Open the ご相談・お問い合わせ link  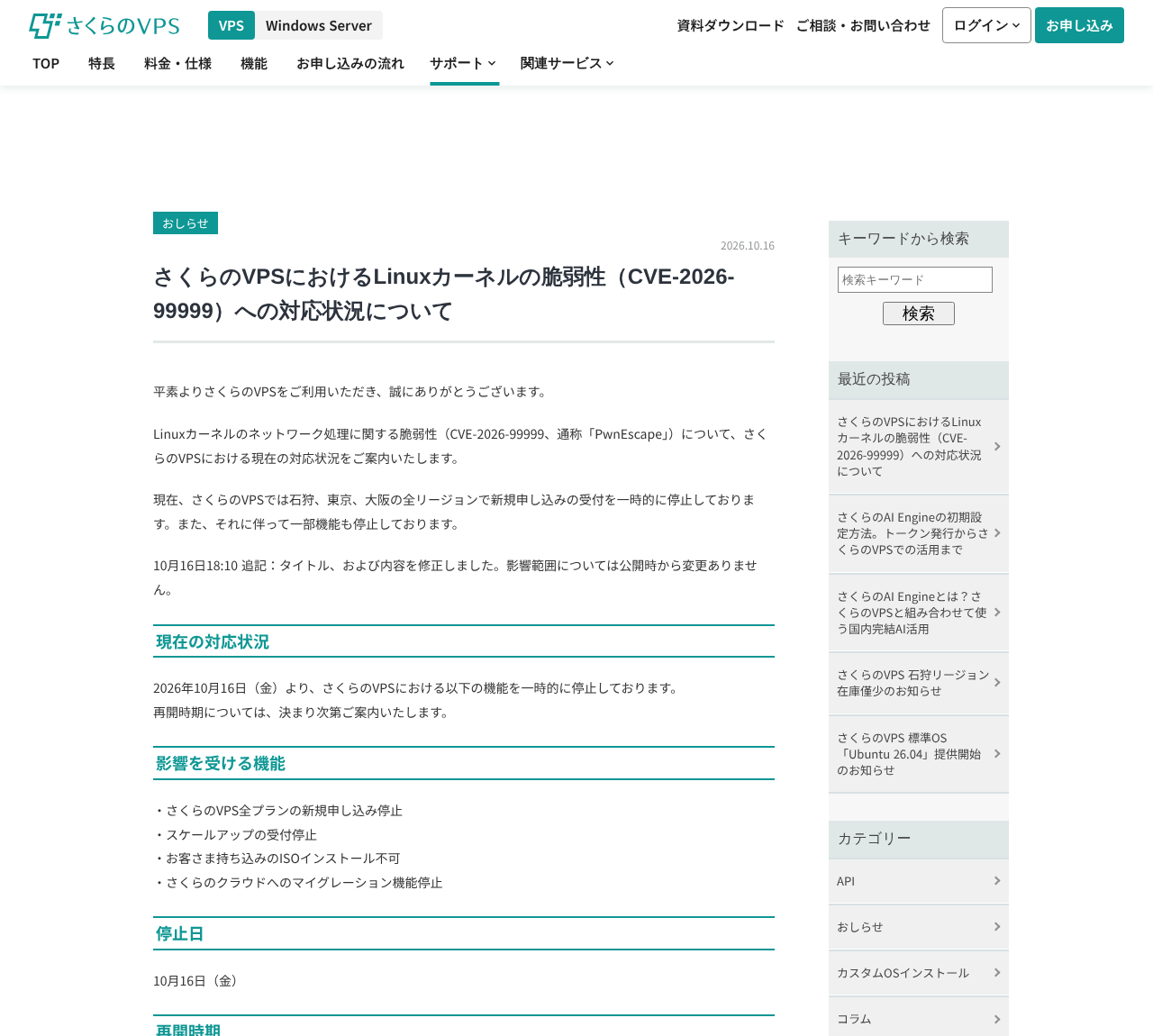click(863, 25)
